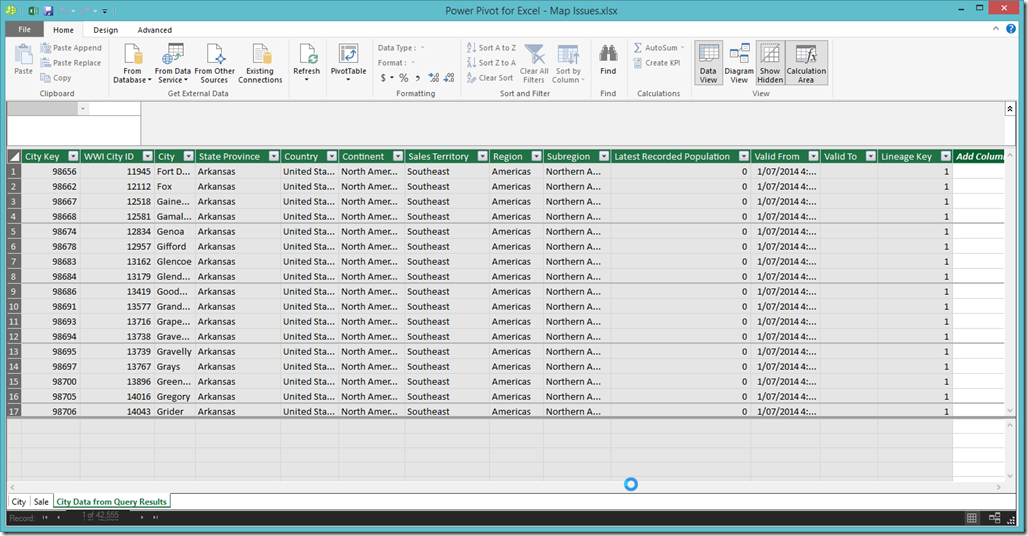The image size is (1028, 536).
Task: Increase decimal places
Action: pos(434,78)
